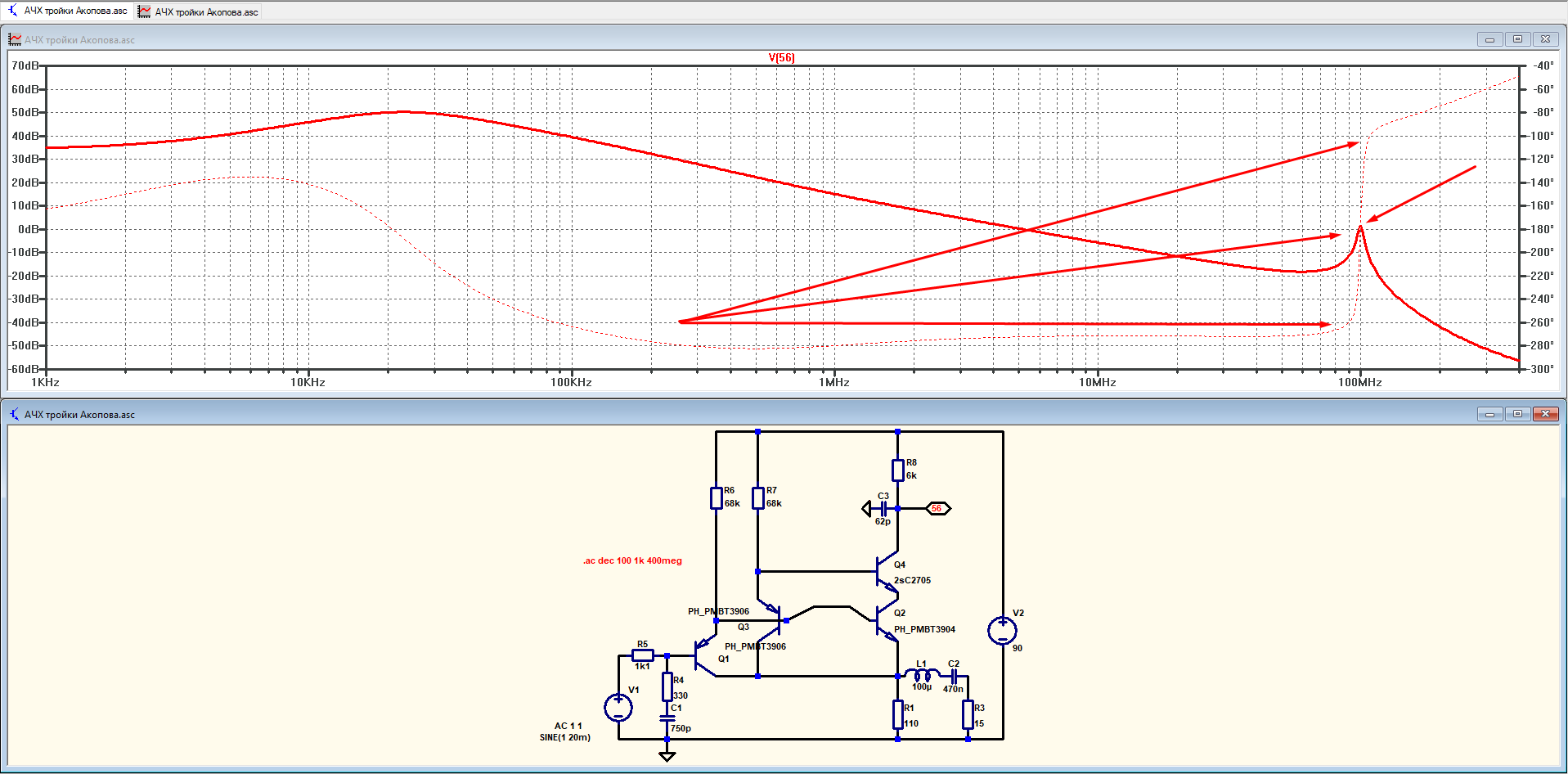This screenshot has width=1568, height=774.
Task: Click the -180° phase axis label
Action: (x=1542, y=229)
